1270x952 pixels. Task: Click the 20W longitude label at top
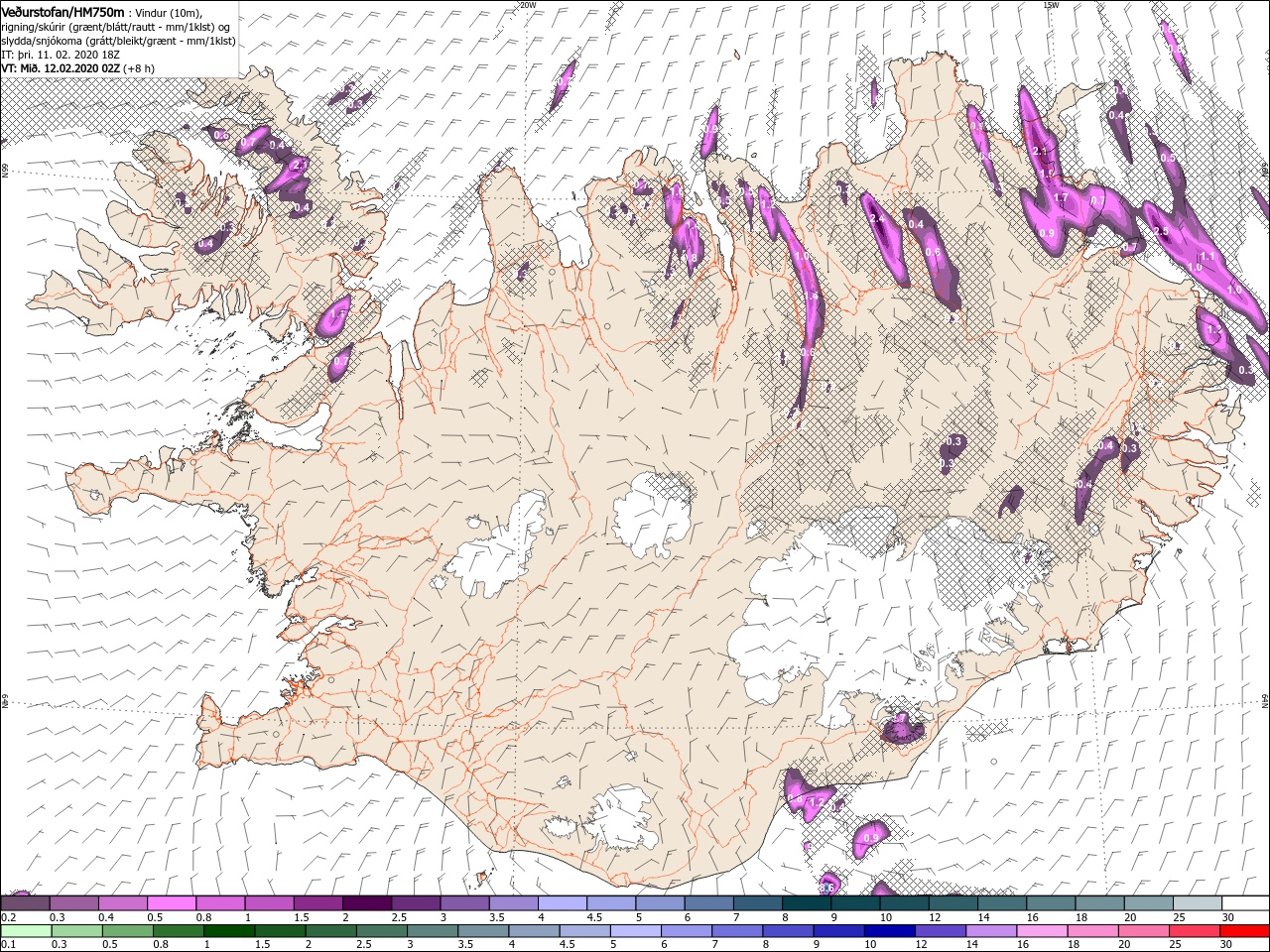pyautogui.click(x=527, y=4)
